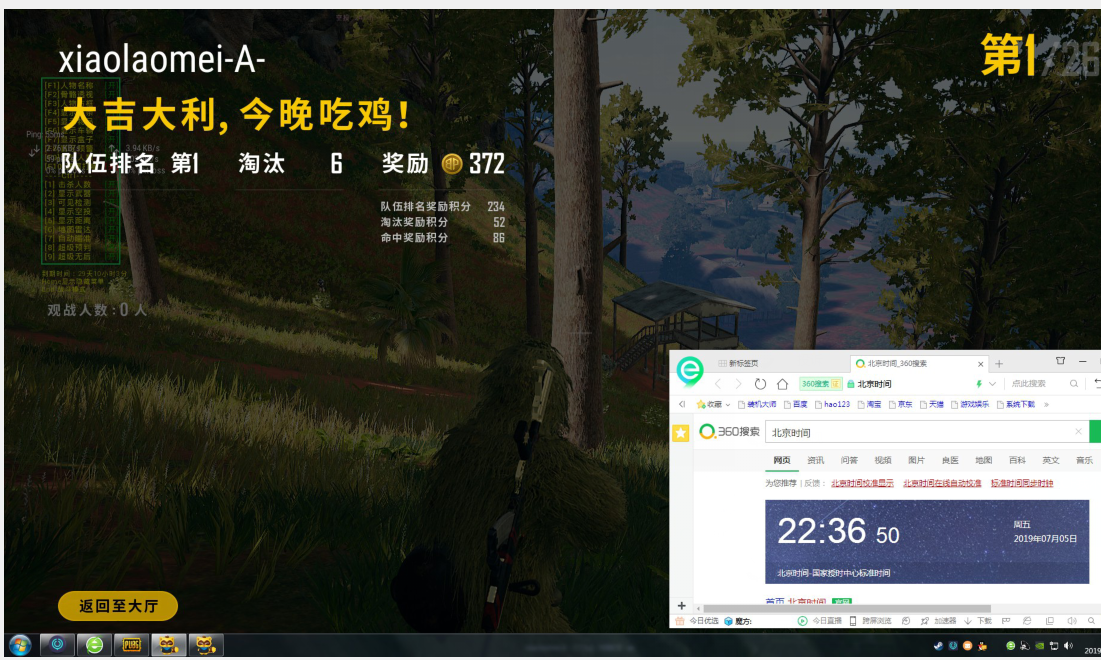Open the 收藏 favorites dropdown
The height and width of the screenshot is (660, 1101).
coord(713,404)
